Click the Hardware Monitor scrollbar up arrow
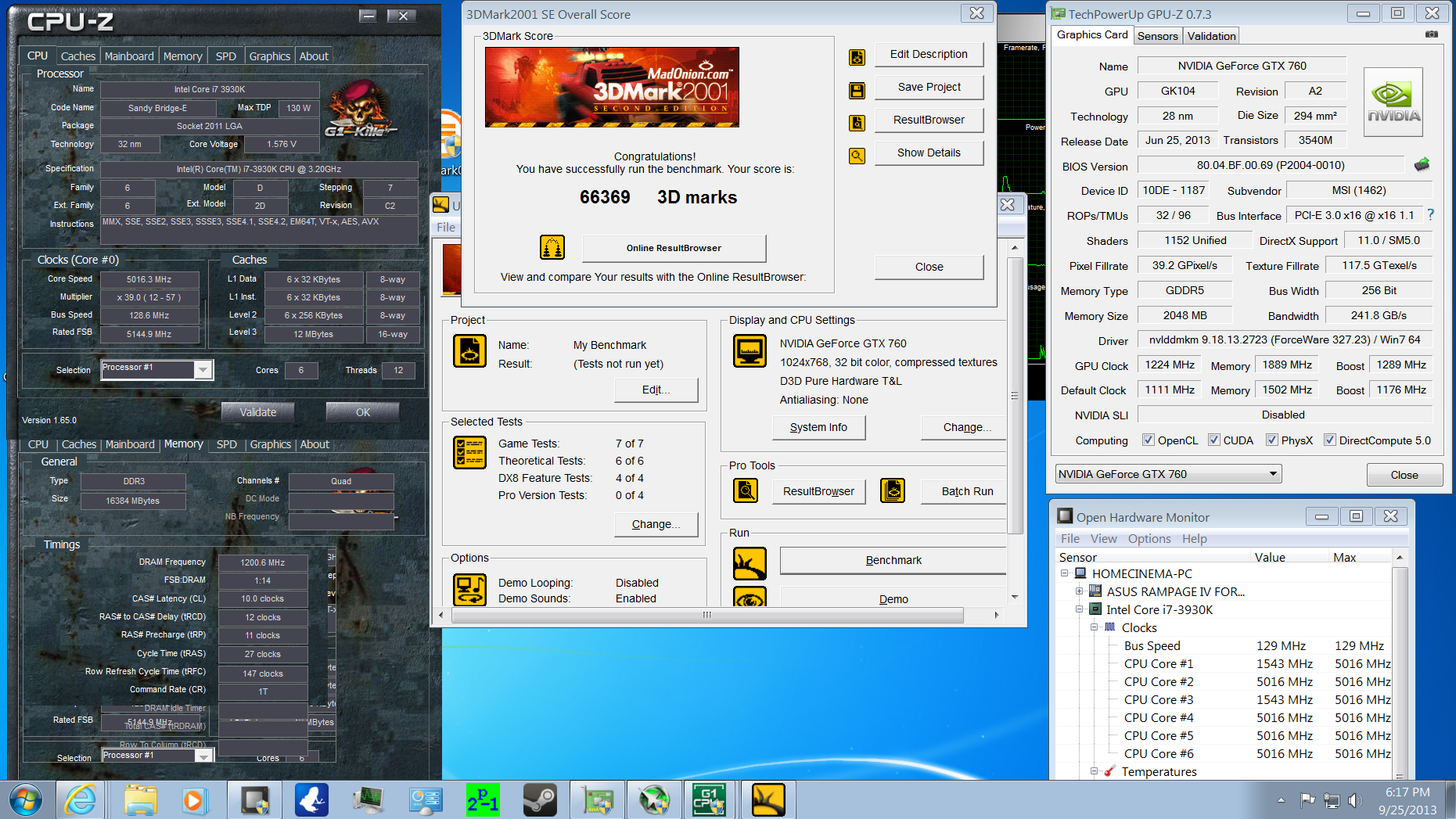The width and height of the screenshot is (1456, 819). 1400,557
